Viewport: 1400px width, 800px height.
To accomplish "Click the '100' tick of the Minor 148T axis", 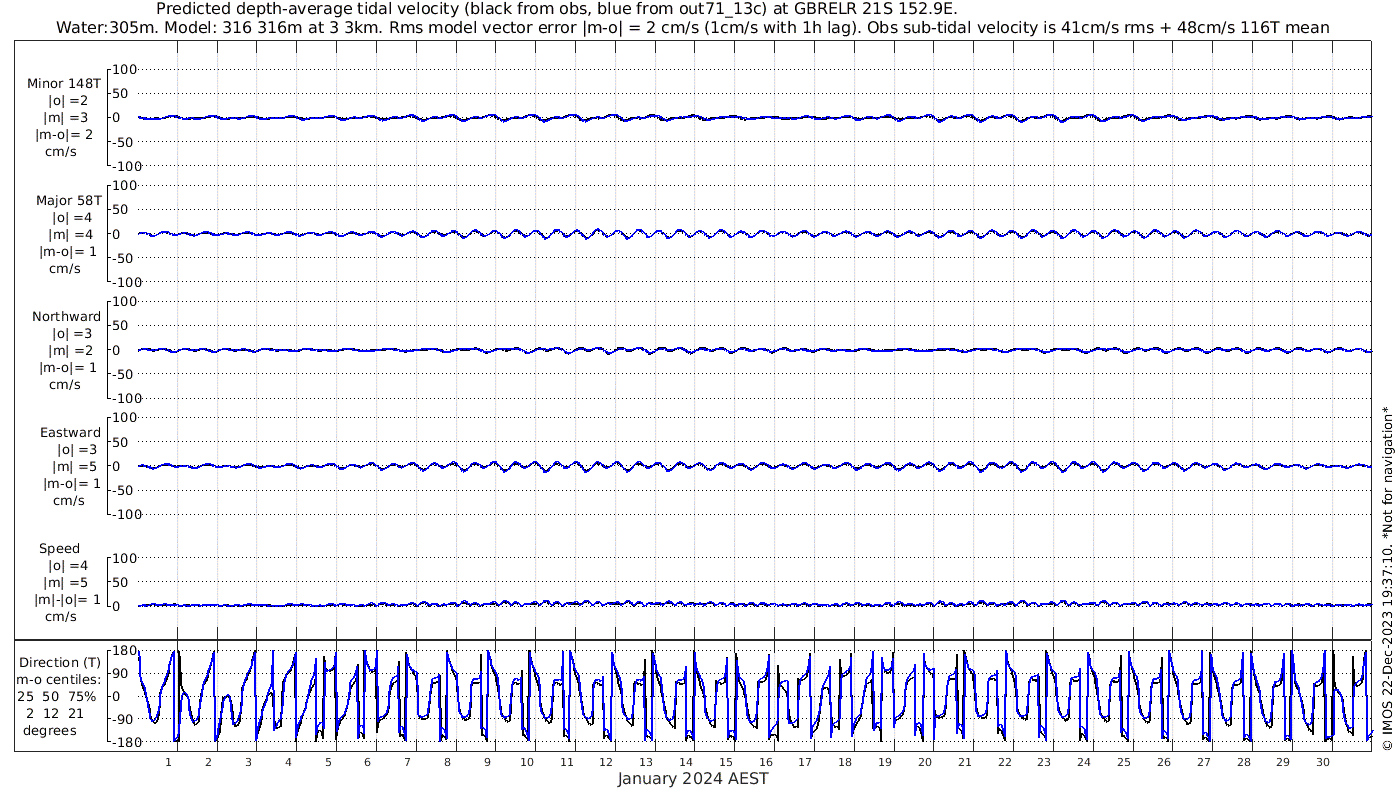I will pyautogui.click(x=124, y=69).
